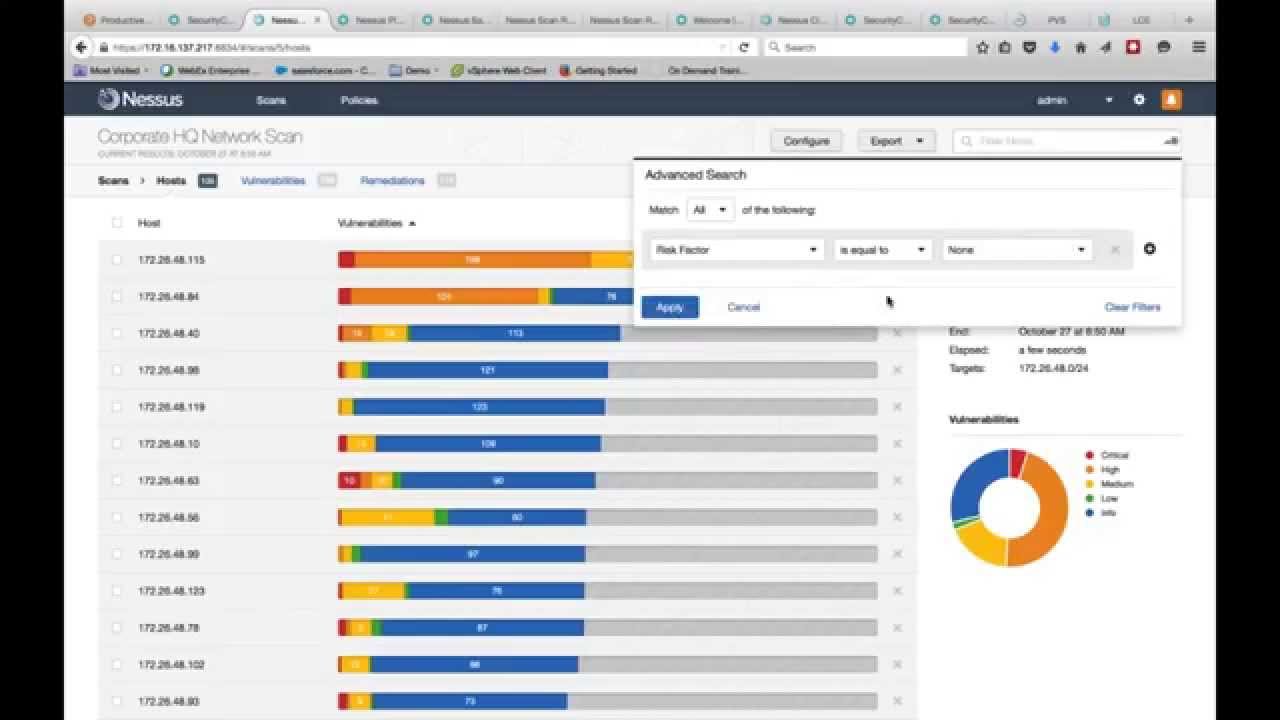This screenshot has width=1280, height=720.
Task: Delete host 172.26.48.63 with its X
Action: click(897, 481)
